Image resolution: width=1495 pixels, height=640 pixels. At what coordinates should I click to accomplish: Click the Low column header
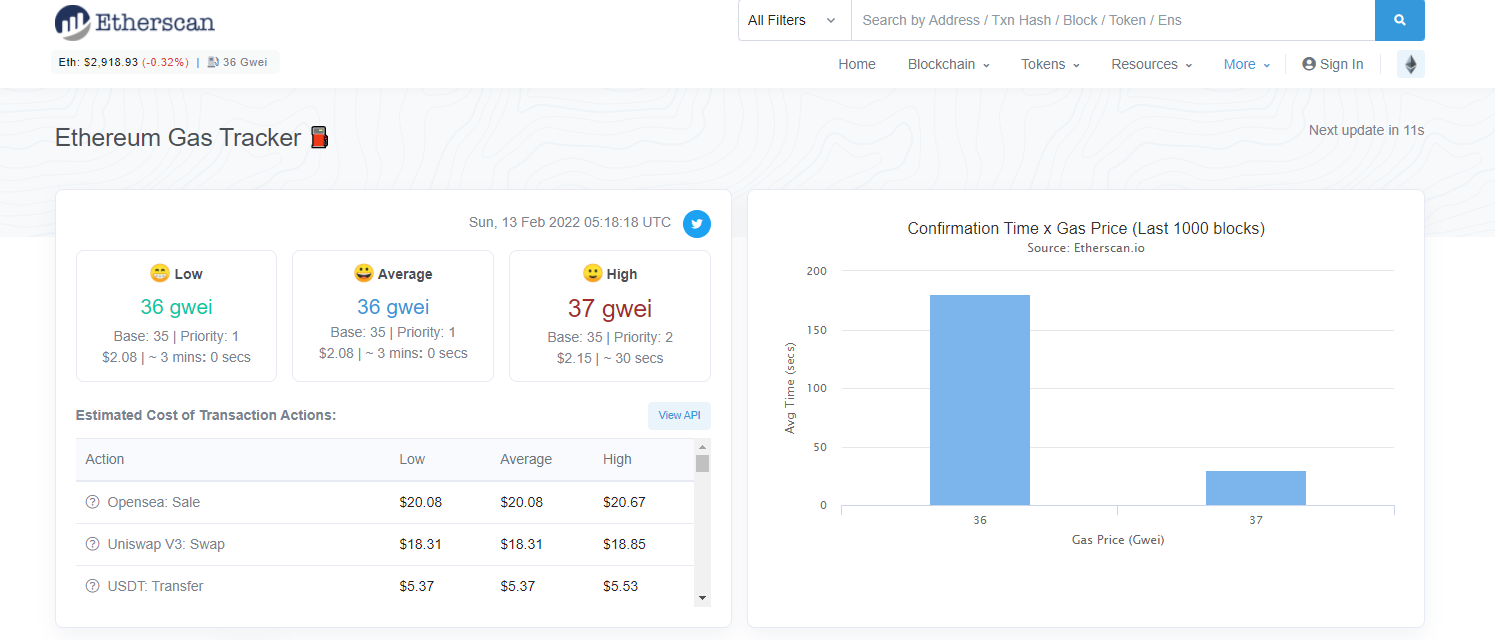[412, 459]
